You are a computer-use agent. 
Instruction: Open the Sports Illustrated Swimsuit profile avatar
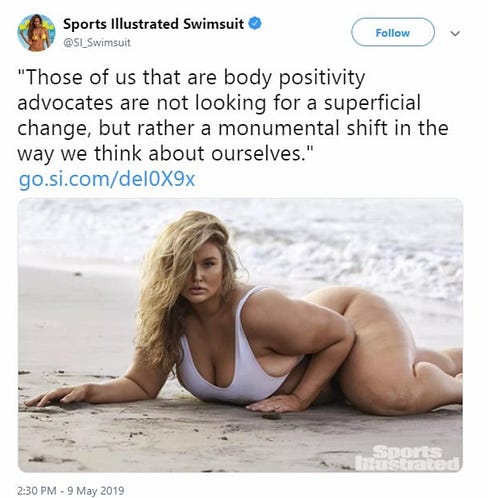[36, 33]
